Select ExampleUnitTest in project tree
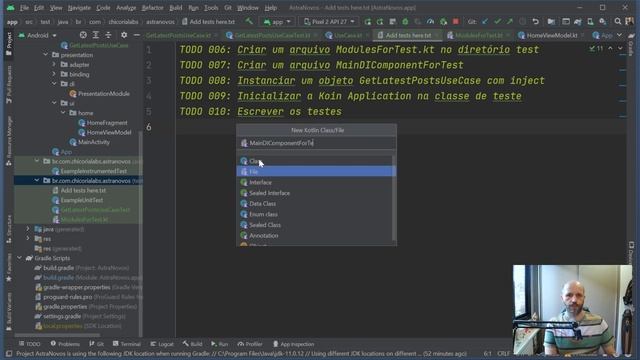Screen dimensions: 640x360 [82, 200]
